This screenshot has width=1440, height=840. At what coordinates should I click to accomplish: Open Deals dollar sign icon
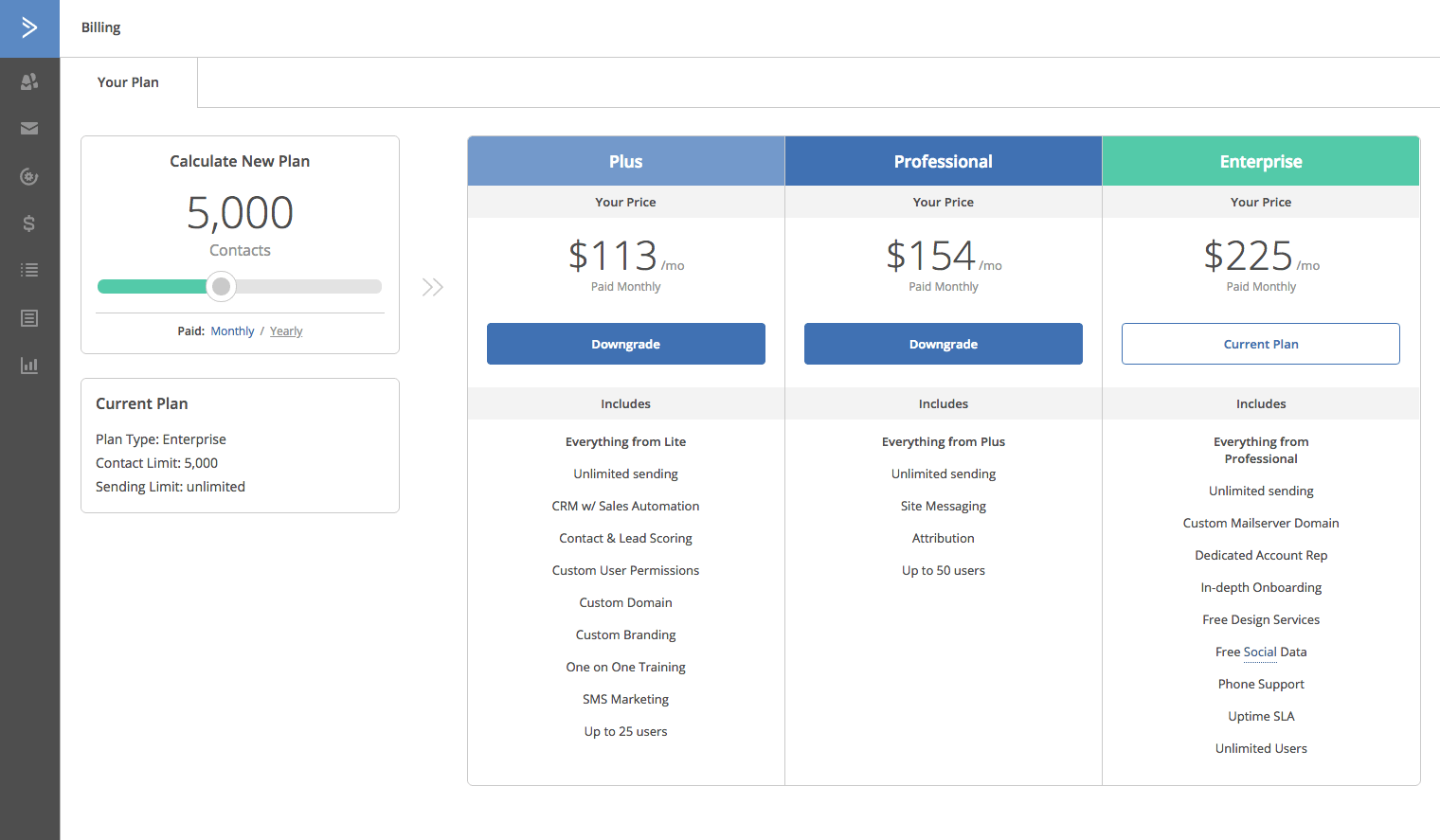click(29, 223)
